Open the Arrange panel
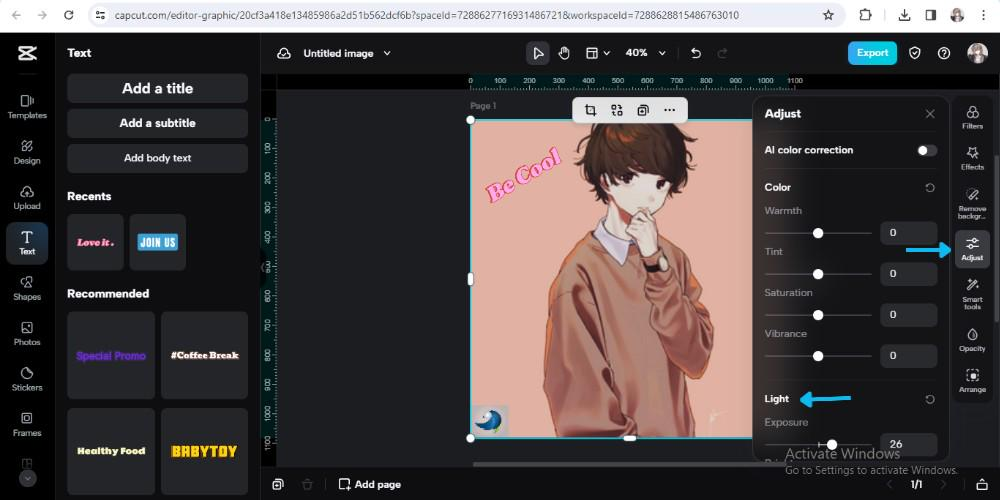 coord(972,381)
